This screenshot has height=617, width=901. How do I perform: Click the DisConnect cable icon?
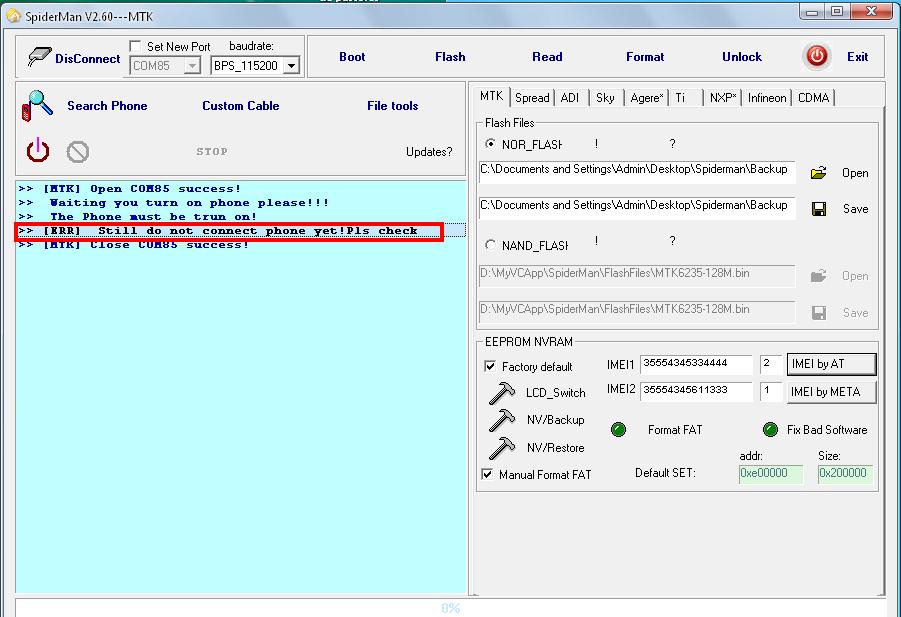point(38,58)
